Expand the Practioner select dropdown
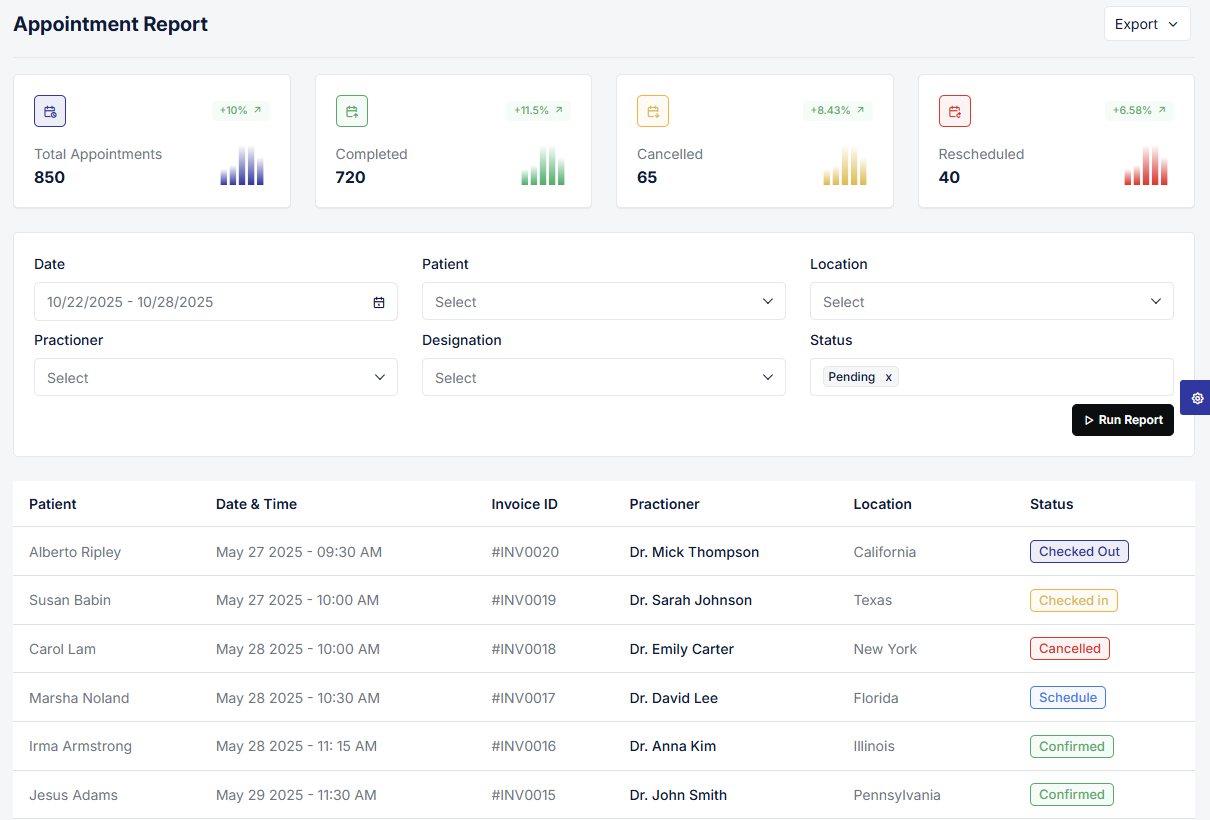Image resolution: width=1210 pixels, height=820 pixels. click(x=216, y=377)
